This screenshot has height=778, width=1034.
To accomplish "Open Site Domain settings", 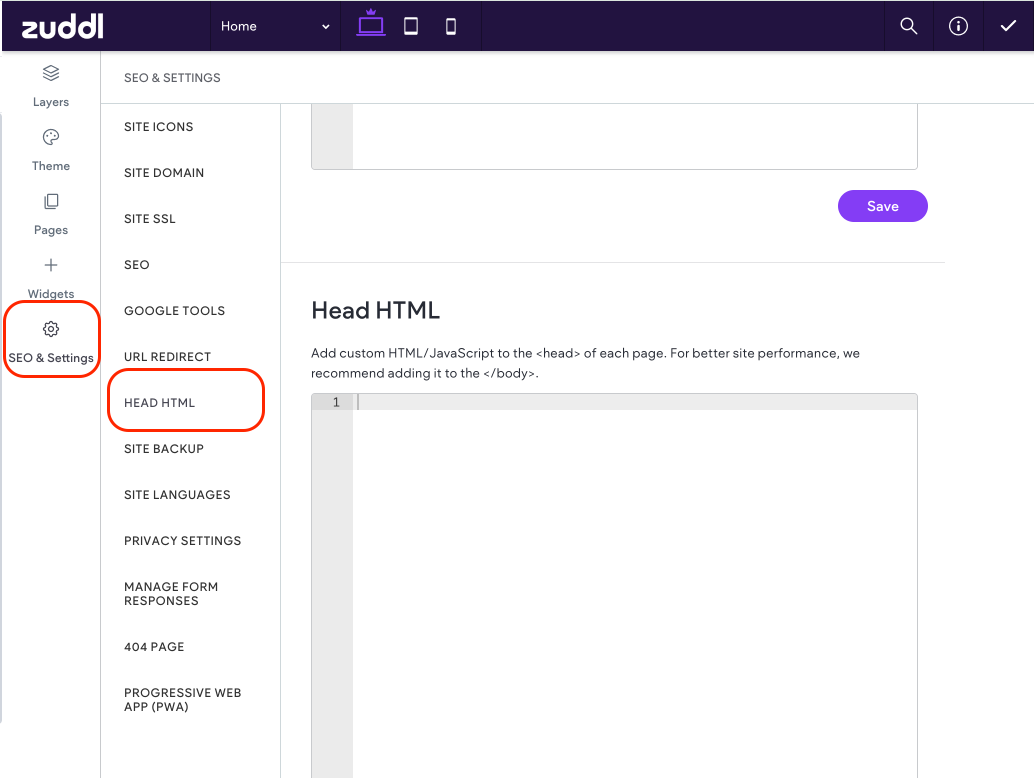I will [x=164, y=173].
